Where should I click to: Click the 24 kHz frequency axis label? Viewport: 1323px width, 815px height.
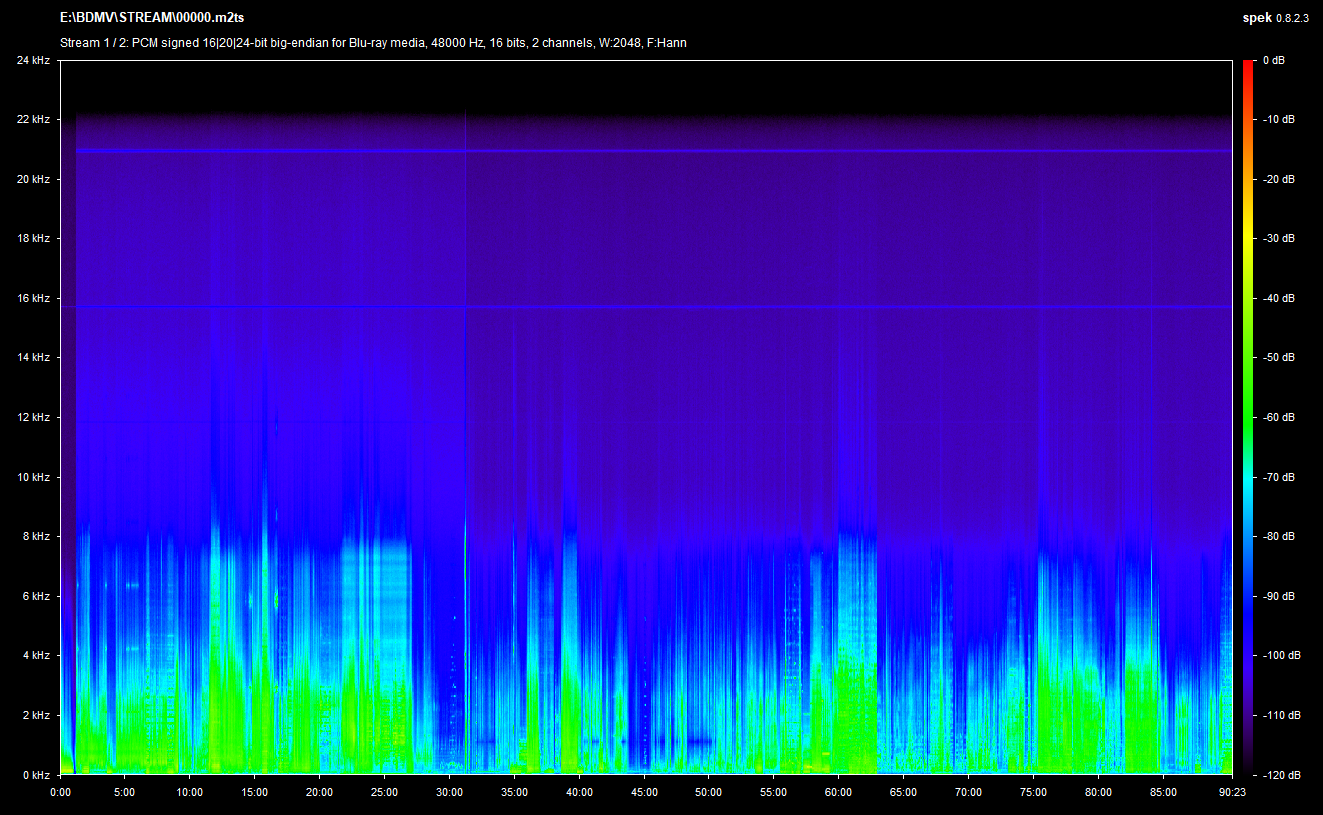click(x=33, y=61)
